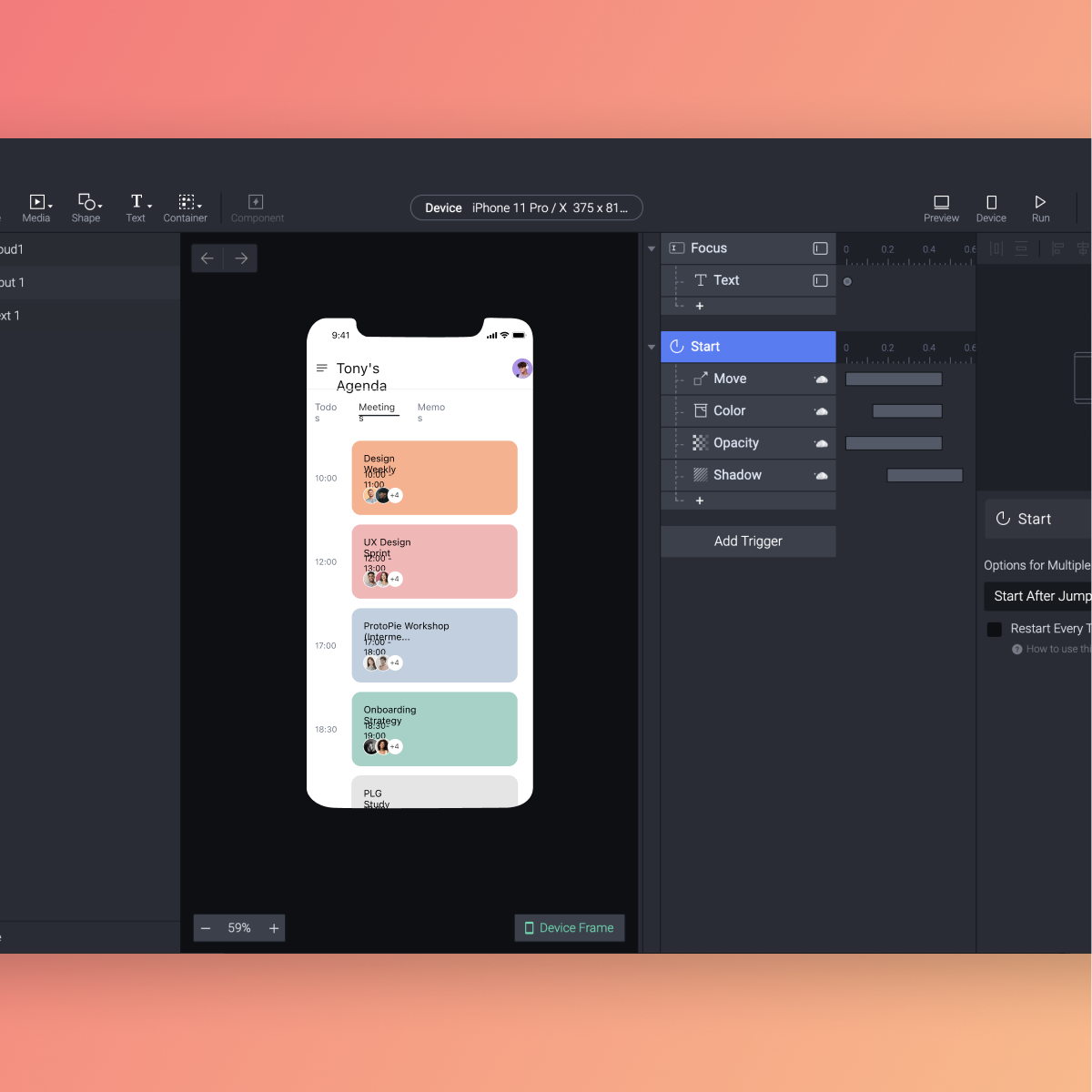Image resolution: width=1092 pixels, height=1092 pixels.
Task: Open the hamburger menu in phone preview
Action: (321, 368)
